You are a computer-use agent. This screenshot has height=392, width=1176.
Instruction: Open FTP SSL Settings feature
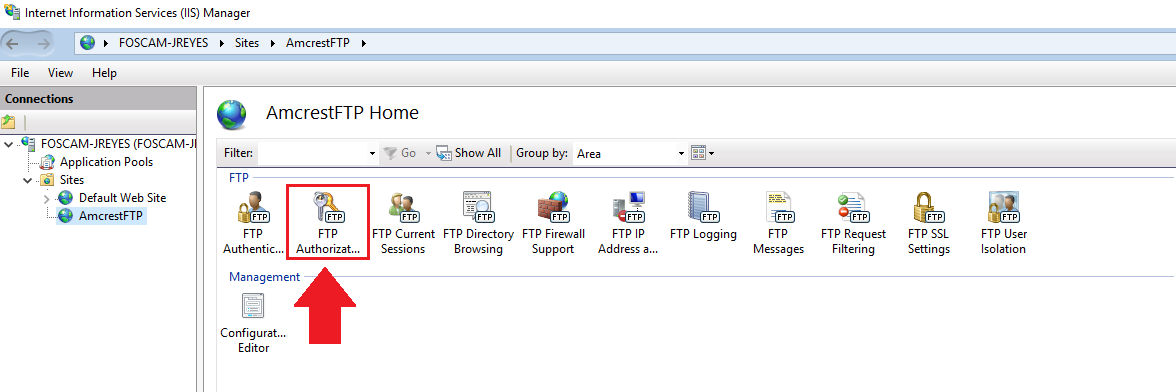point(928,223)
